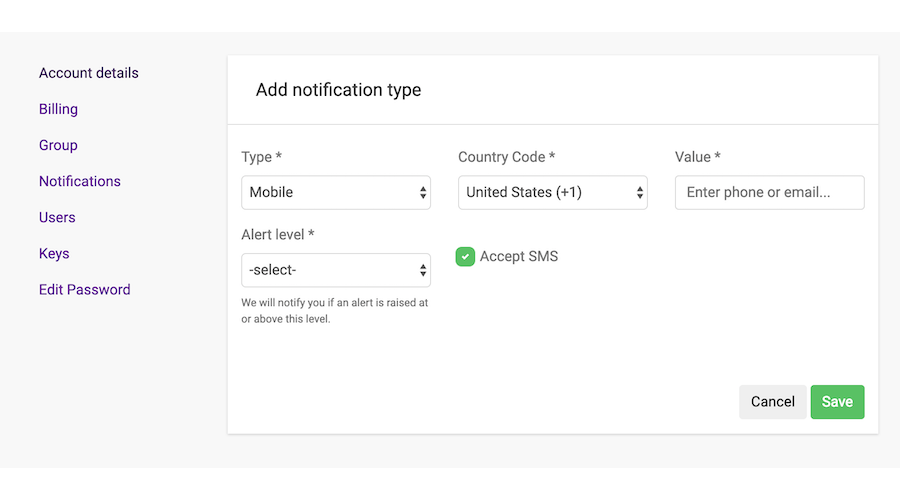Screen dimensions: 900x500
Task: Open the United States (+1) country dropdown
Action: [553, 192]
